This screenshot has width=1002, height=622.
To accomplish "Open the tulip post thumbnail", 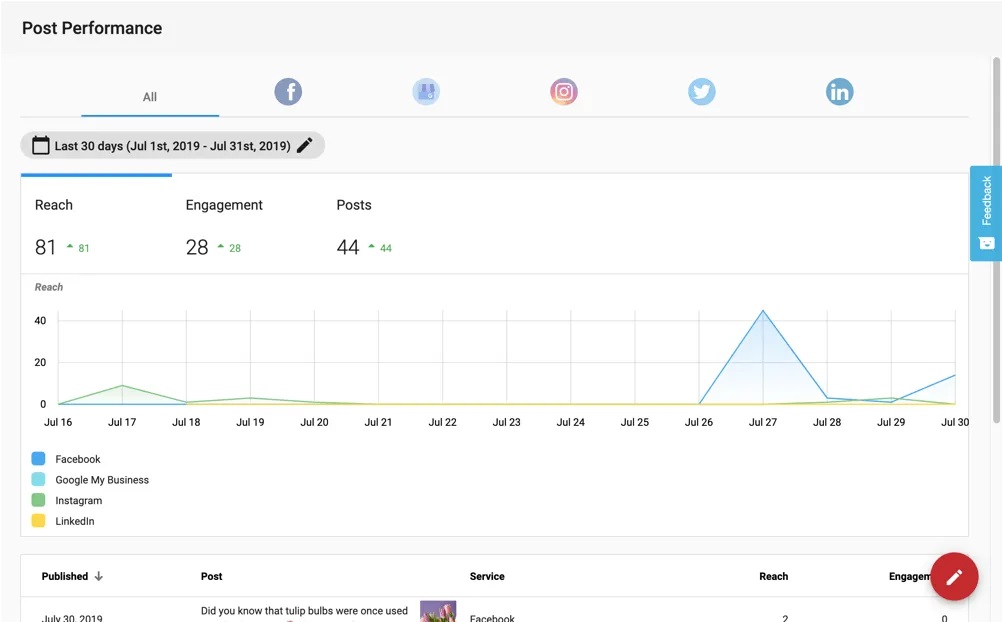I will pos(438,612).
